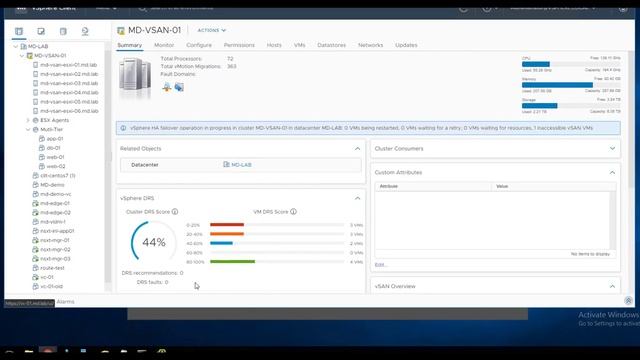The width and height of the screenshot is (640, 360).
Task: Click resource pool icon for Multi-Tier
Action: point(36,129)
